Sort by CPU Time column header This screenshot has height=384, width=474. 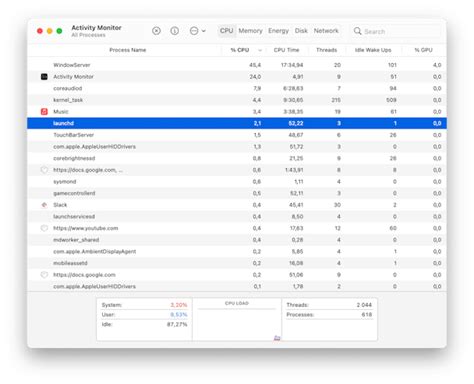tap(286, 50)
